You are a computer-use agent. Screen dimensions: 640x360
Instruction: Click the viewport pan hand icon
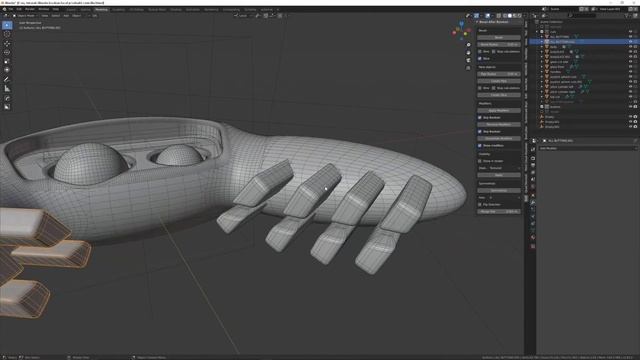pos(468,53)
